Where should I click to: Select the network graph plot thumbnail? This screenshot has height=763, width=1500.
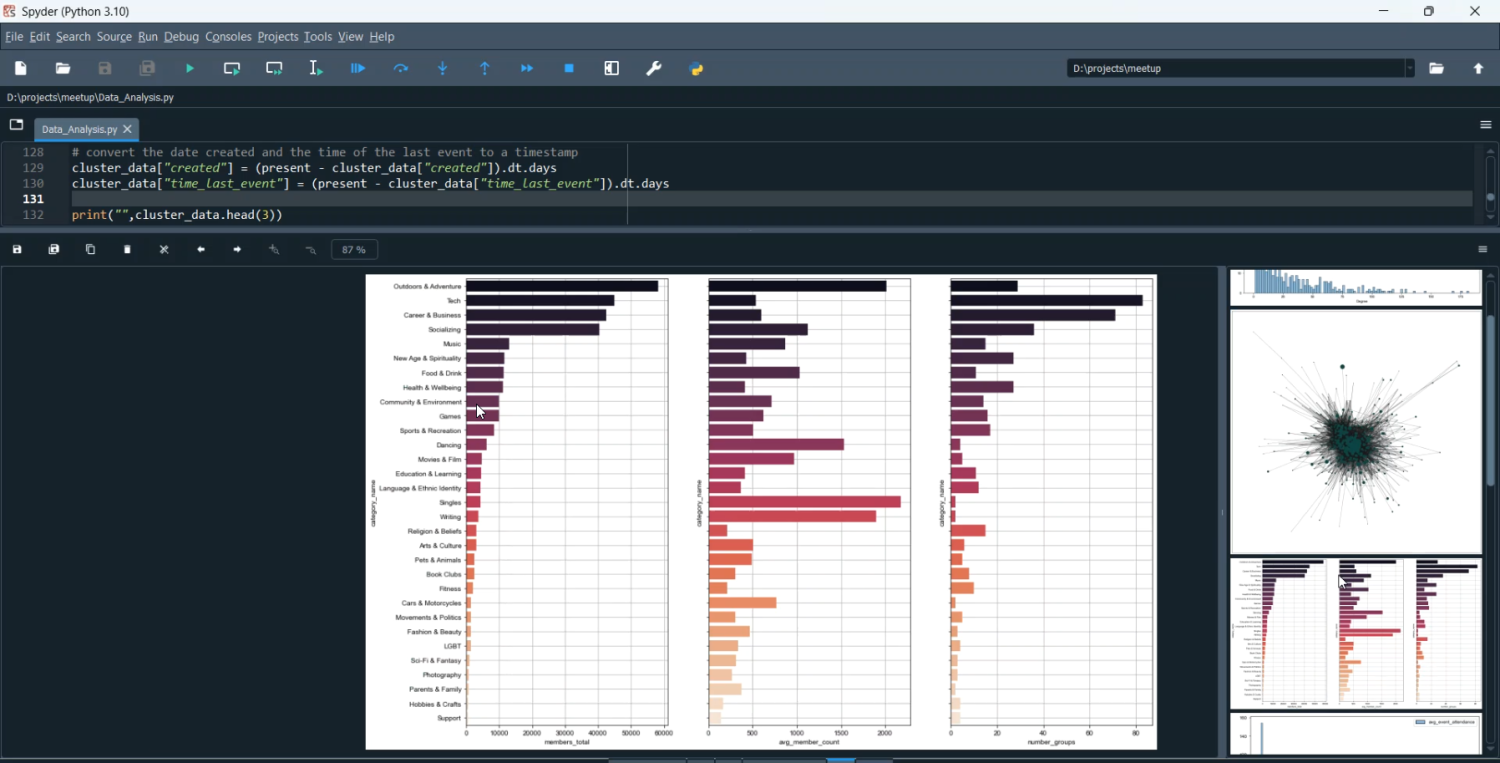click(x=1355, y=431)
